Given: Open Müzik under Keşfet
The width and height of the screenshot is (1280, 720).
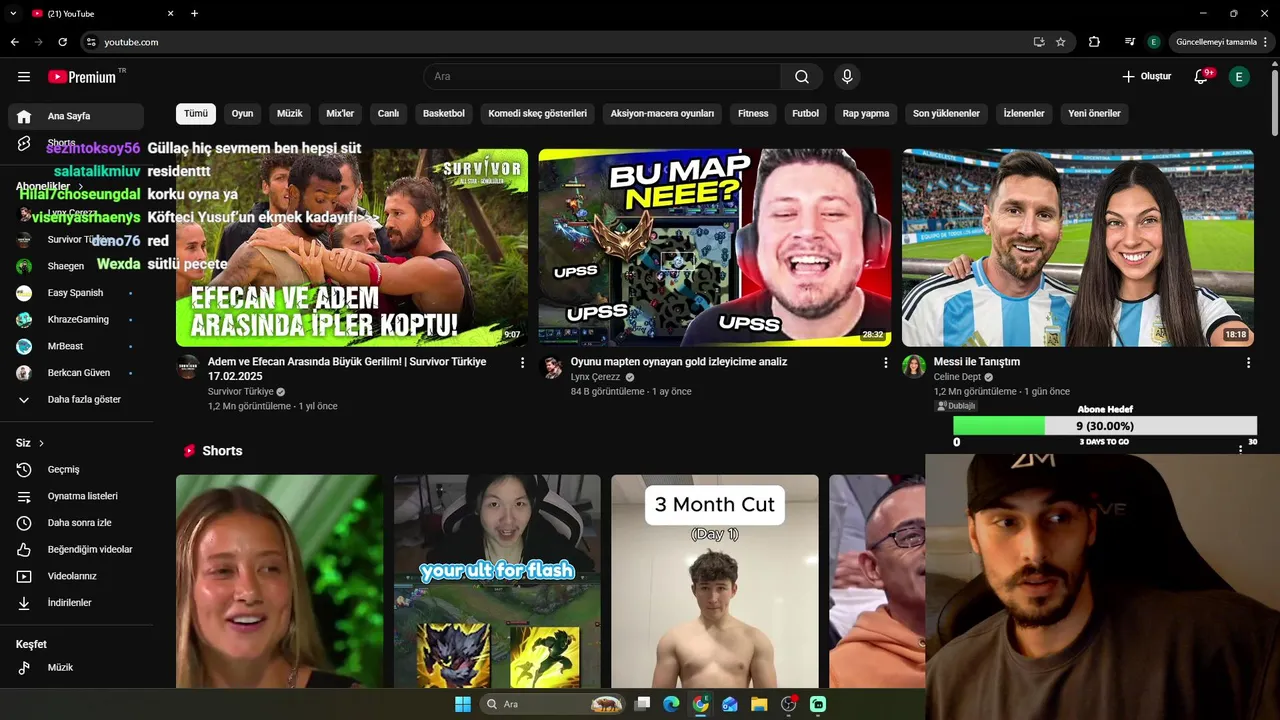Looking at the screenshot, I should point(76,667).
